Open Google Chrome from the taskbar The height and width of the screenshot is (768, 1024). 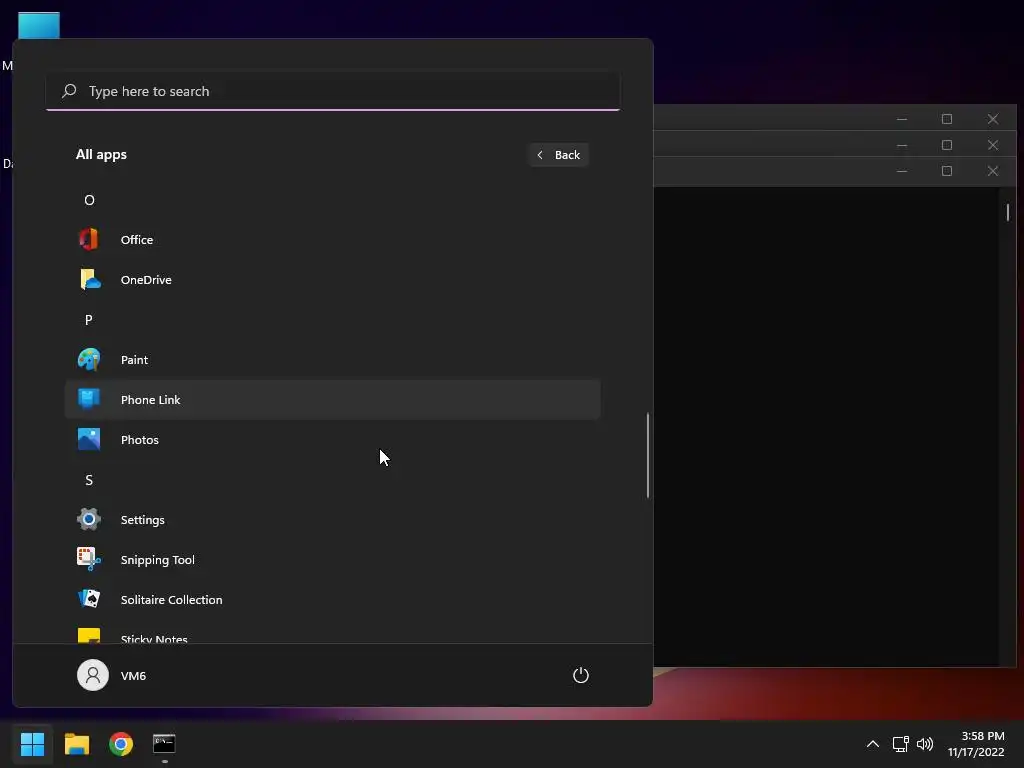(x=121, y=744)
